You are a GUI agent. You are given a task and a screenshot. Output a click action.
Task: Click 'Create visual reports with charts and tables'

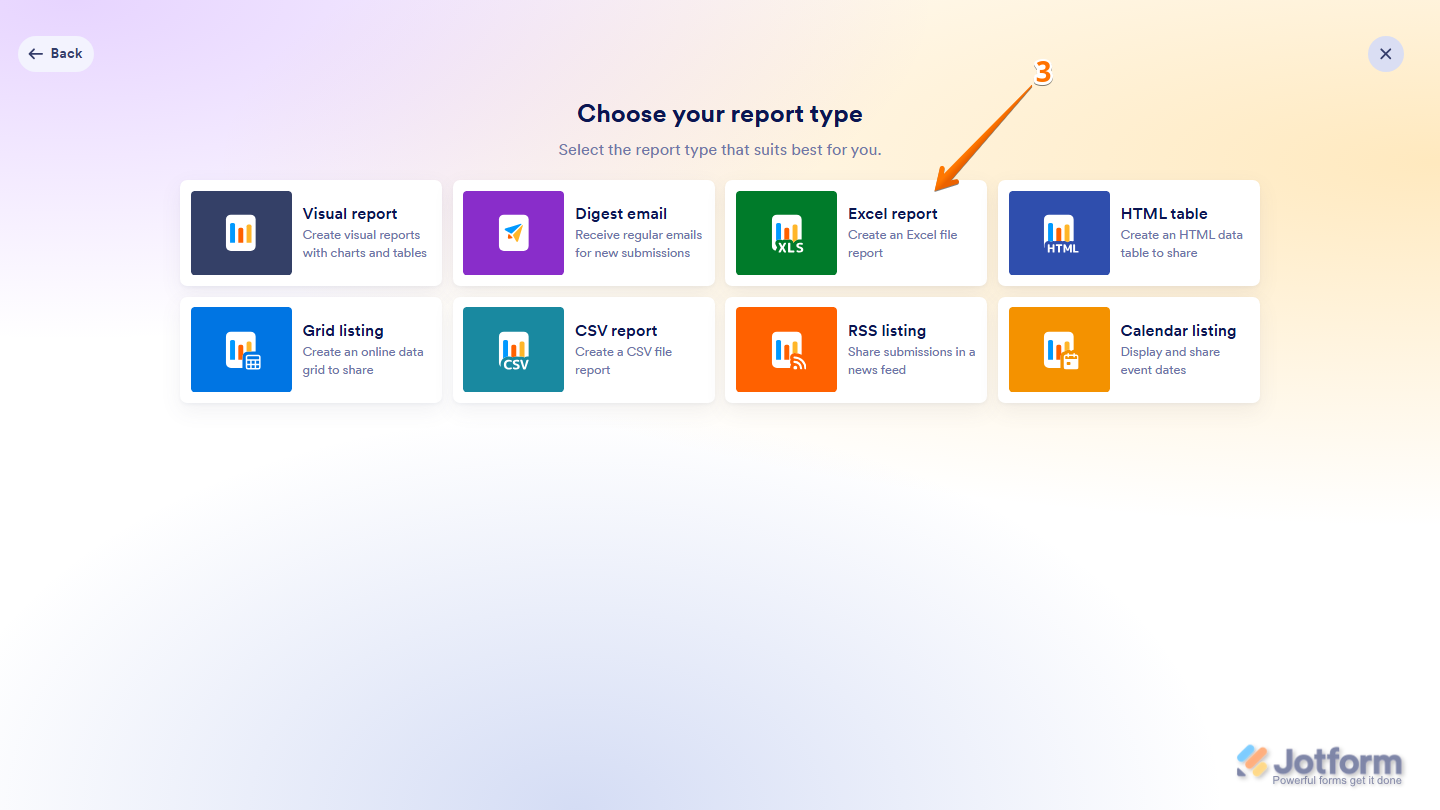coord(365,244)
